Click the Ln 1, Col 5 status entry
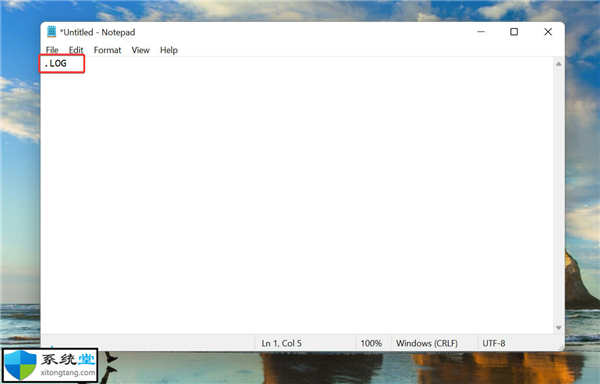Image resolution: width=600 pixels, height=384 pixels. coord(282,343)
